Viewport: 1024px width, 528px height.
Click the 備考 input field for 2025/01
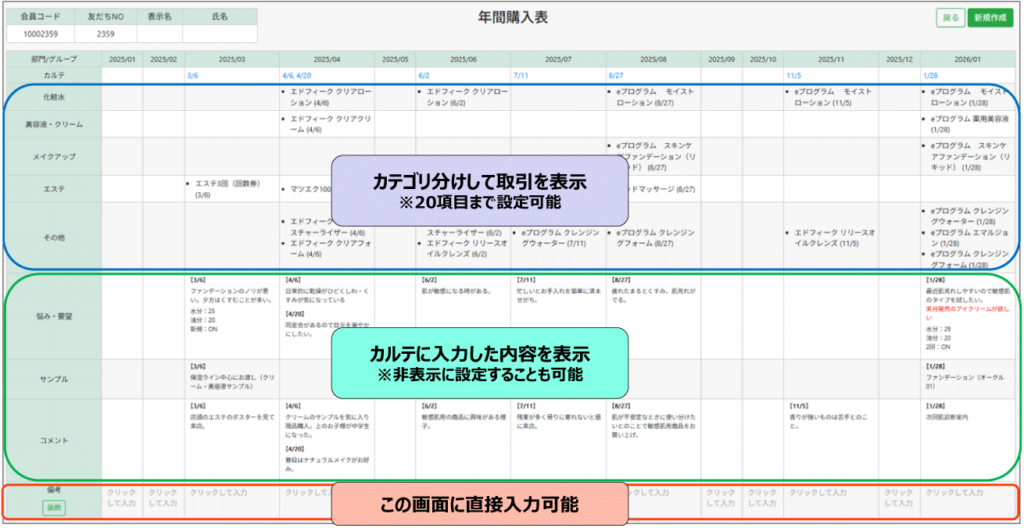click(x=122, y=499)
